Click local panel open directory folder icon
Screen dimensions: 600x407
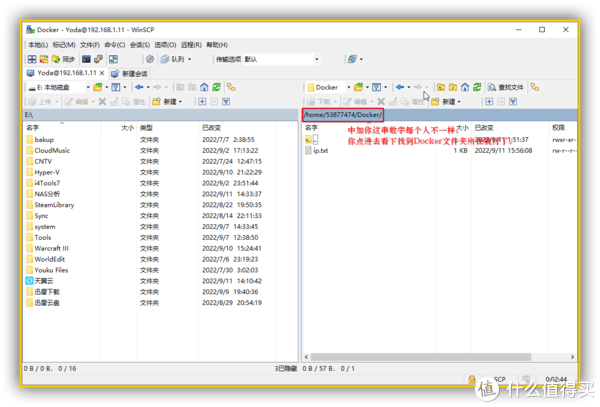tap(98, 87)
